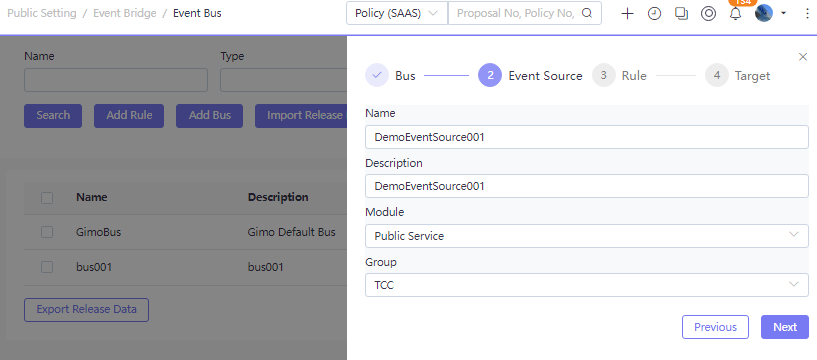Image resolution: width=817 pixels, height=360 pixels.
Task: Click the GimoBus name cell
Action: click(98, 232)
